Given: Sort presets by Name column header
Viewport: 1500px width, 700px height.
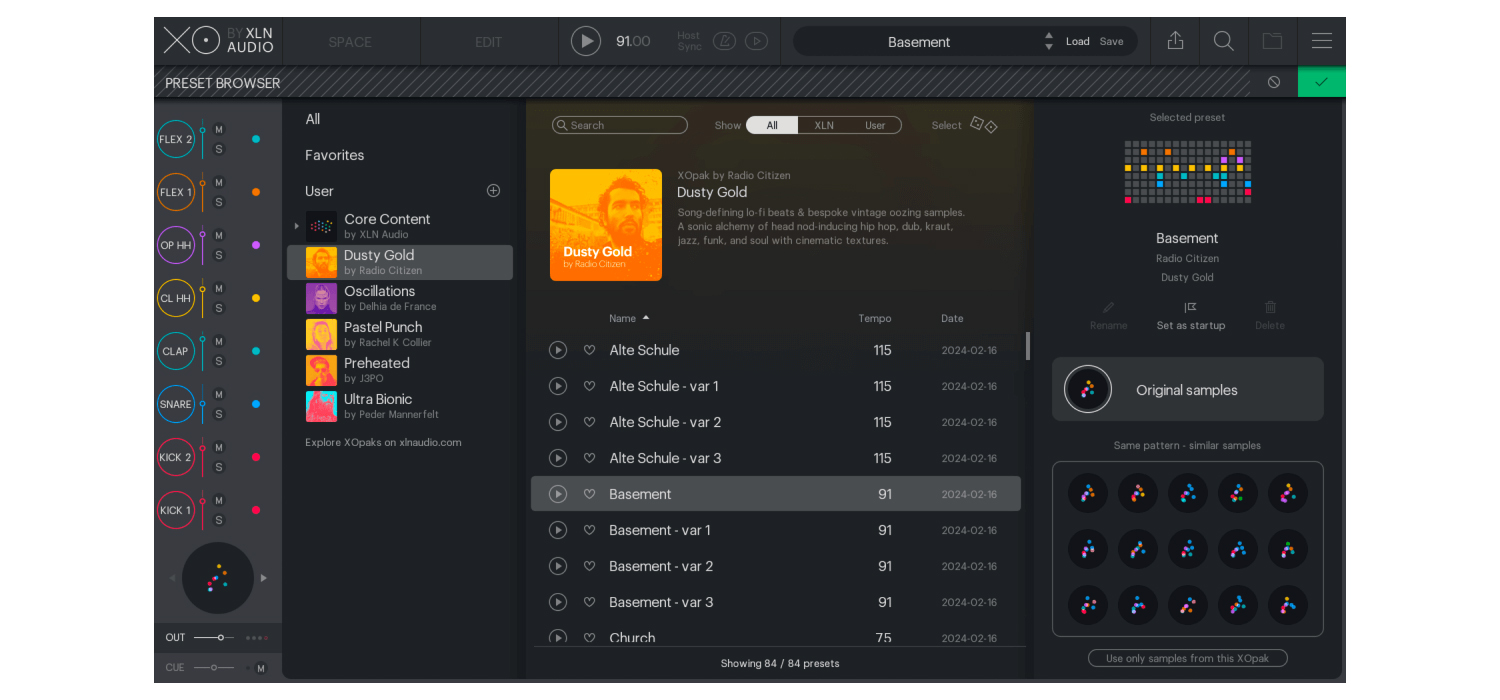Looking at the screenshot, I should pyautogui.click(x=623, y=318).
